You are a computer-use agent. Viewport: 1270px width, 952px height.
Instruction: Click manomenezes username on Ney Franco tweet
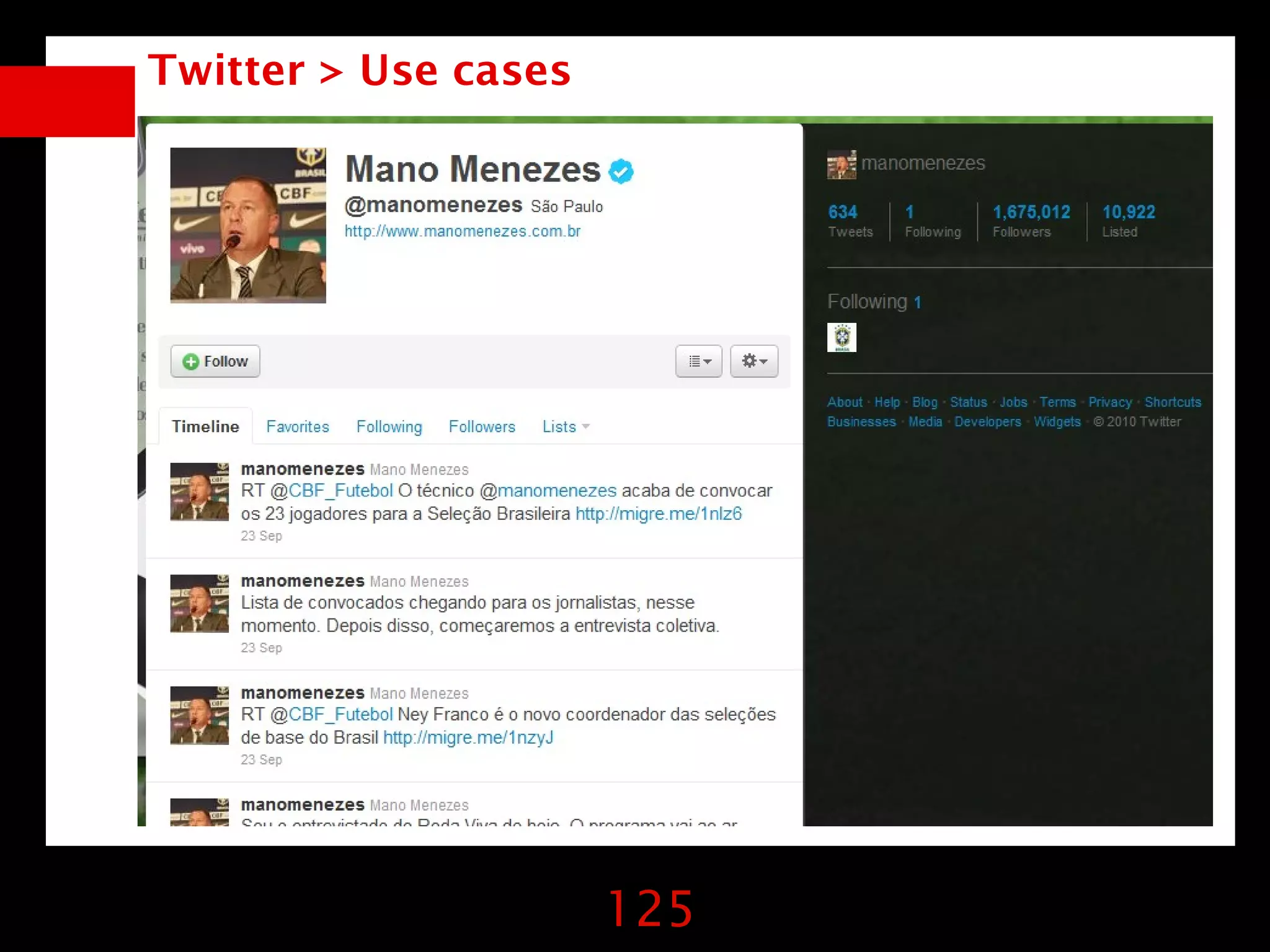[303, 693]
